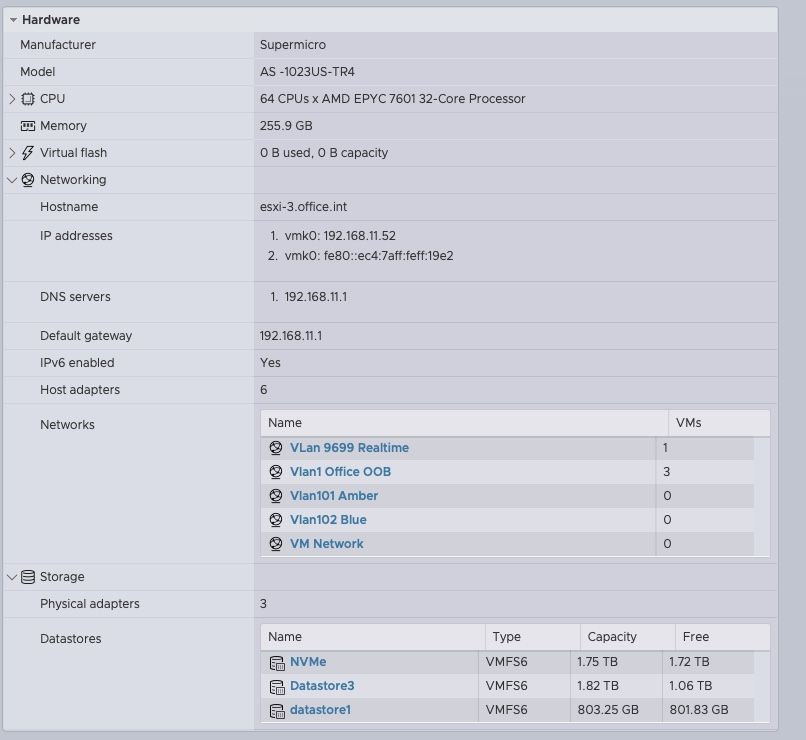The height and width of the screenshot is (740, 806).
Task: Collapse the Networking section chevron
Action: pyautogui.click(x=12, y=180)
